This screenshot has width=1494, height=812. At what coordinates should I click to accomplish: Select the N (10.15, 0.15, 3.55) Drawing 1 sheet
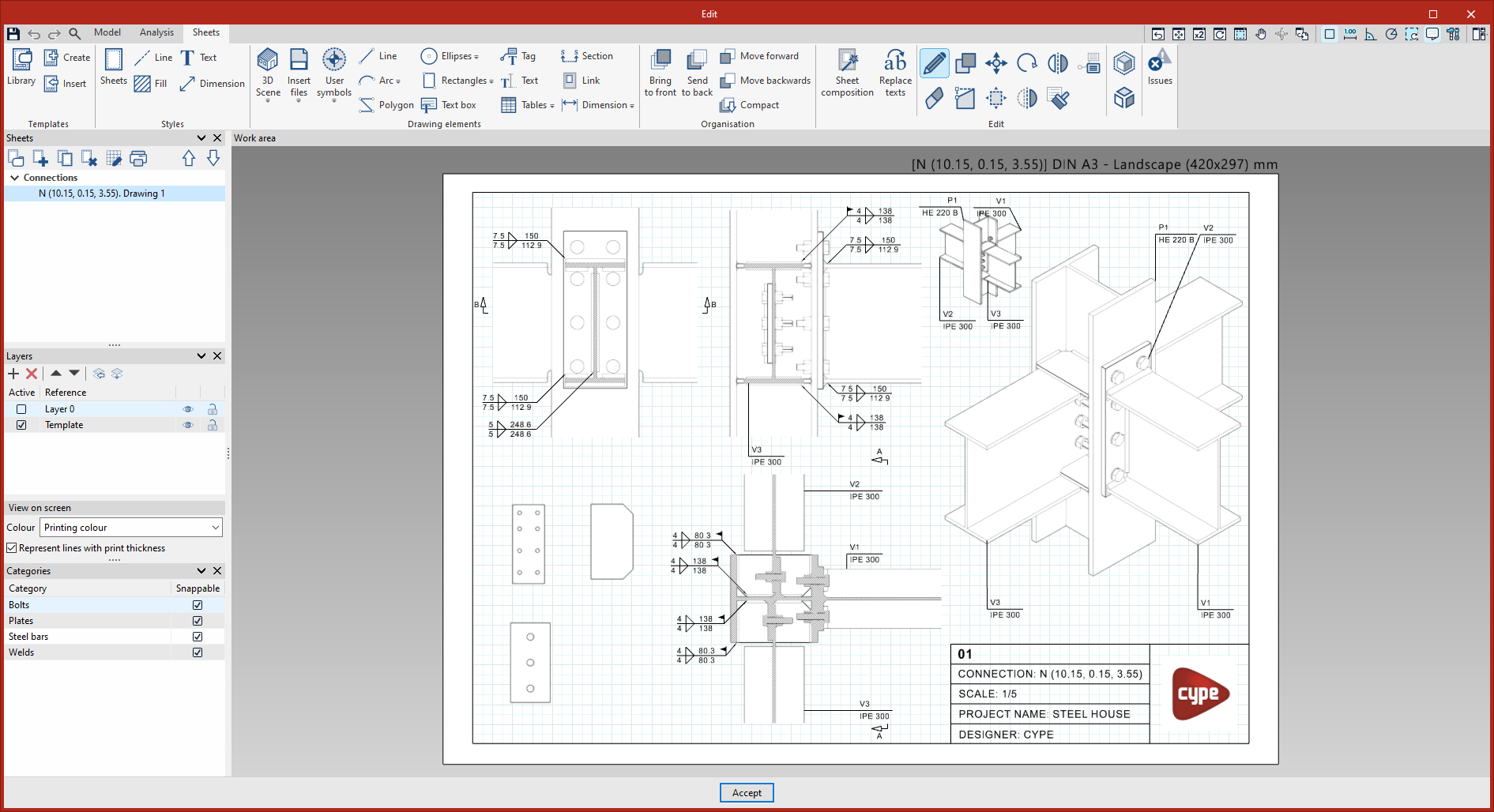click(115, 194)
